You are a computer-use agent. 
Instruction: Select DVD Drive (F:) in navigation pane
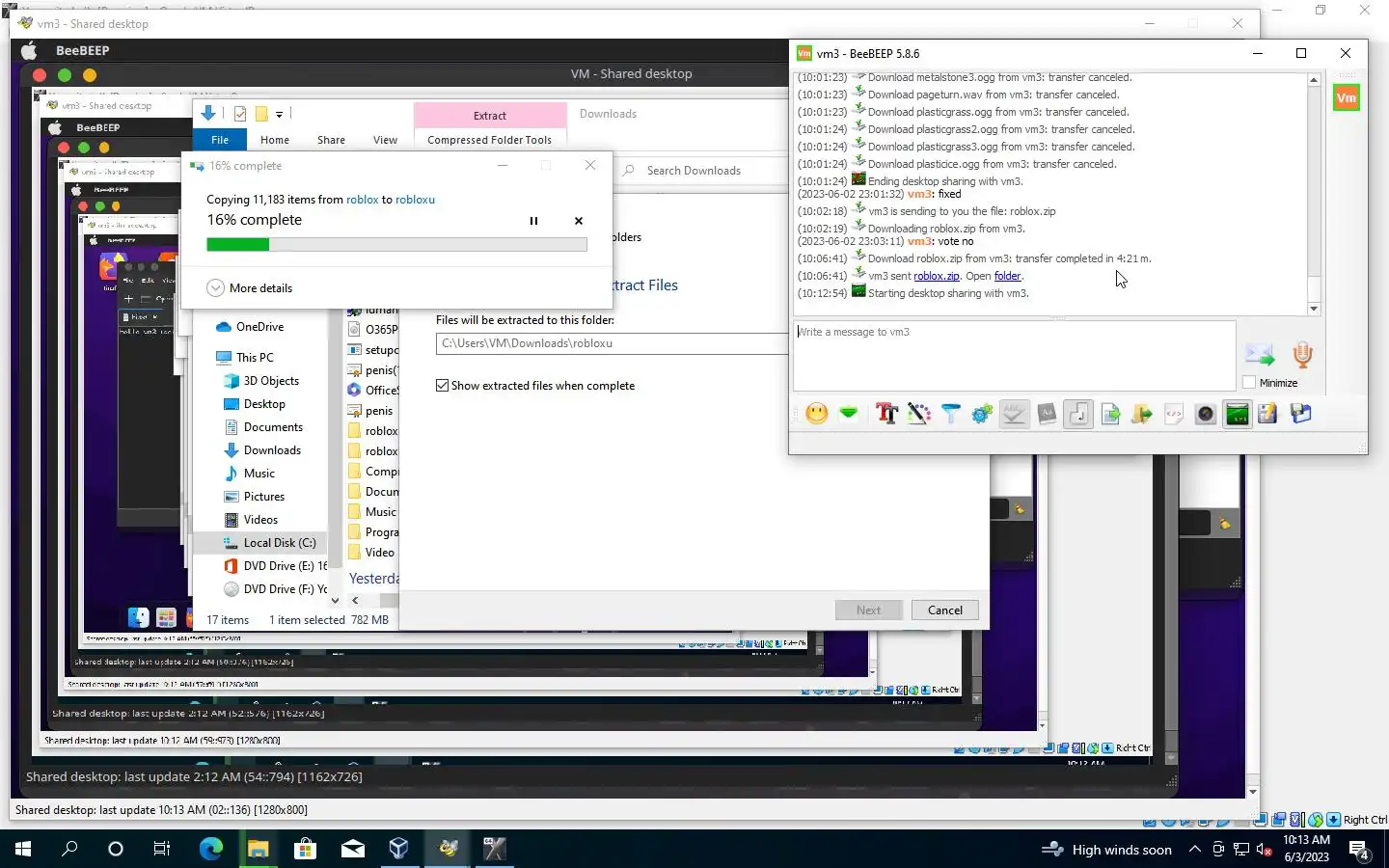pyautogui.click(x=275, y=589)
